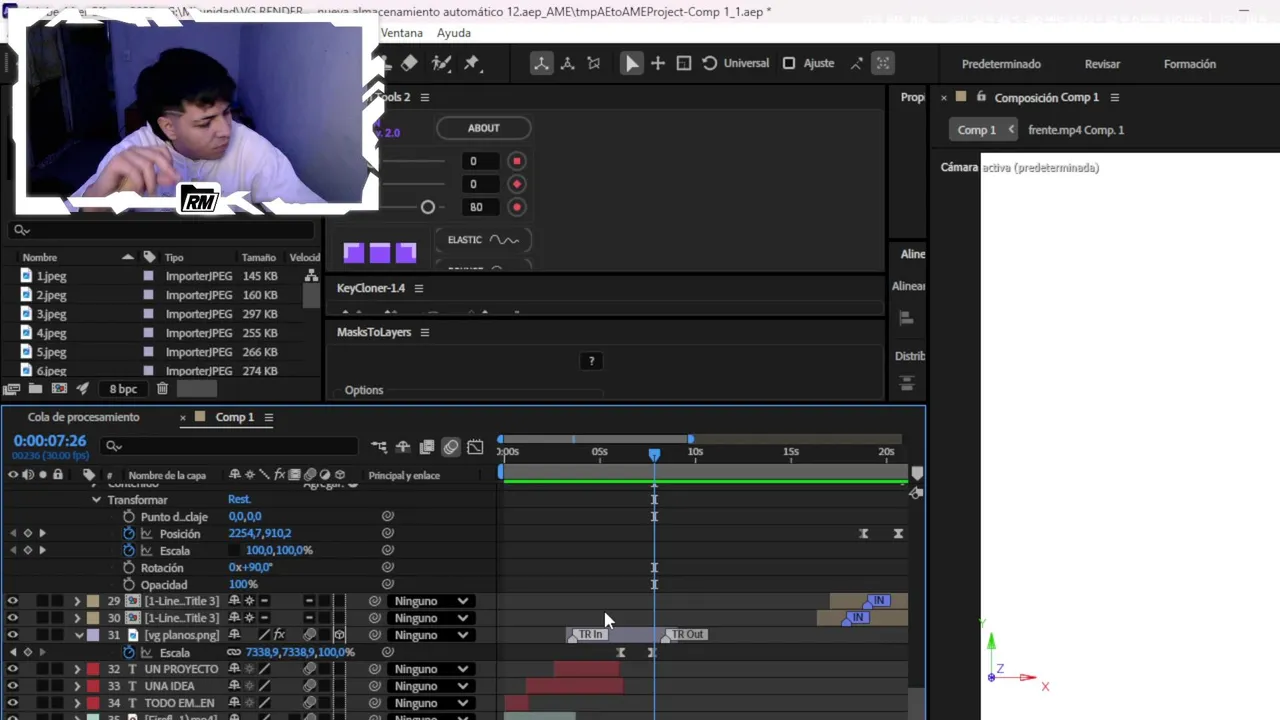
Task: Expand layer 29 properties
Action: coord(77,601)
